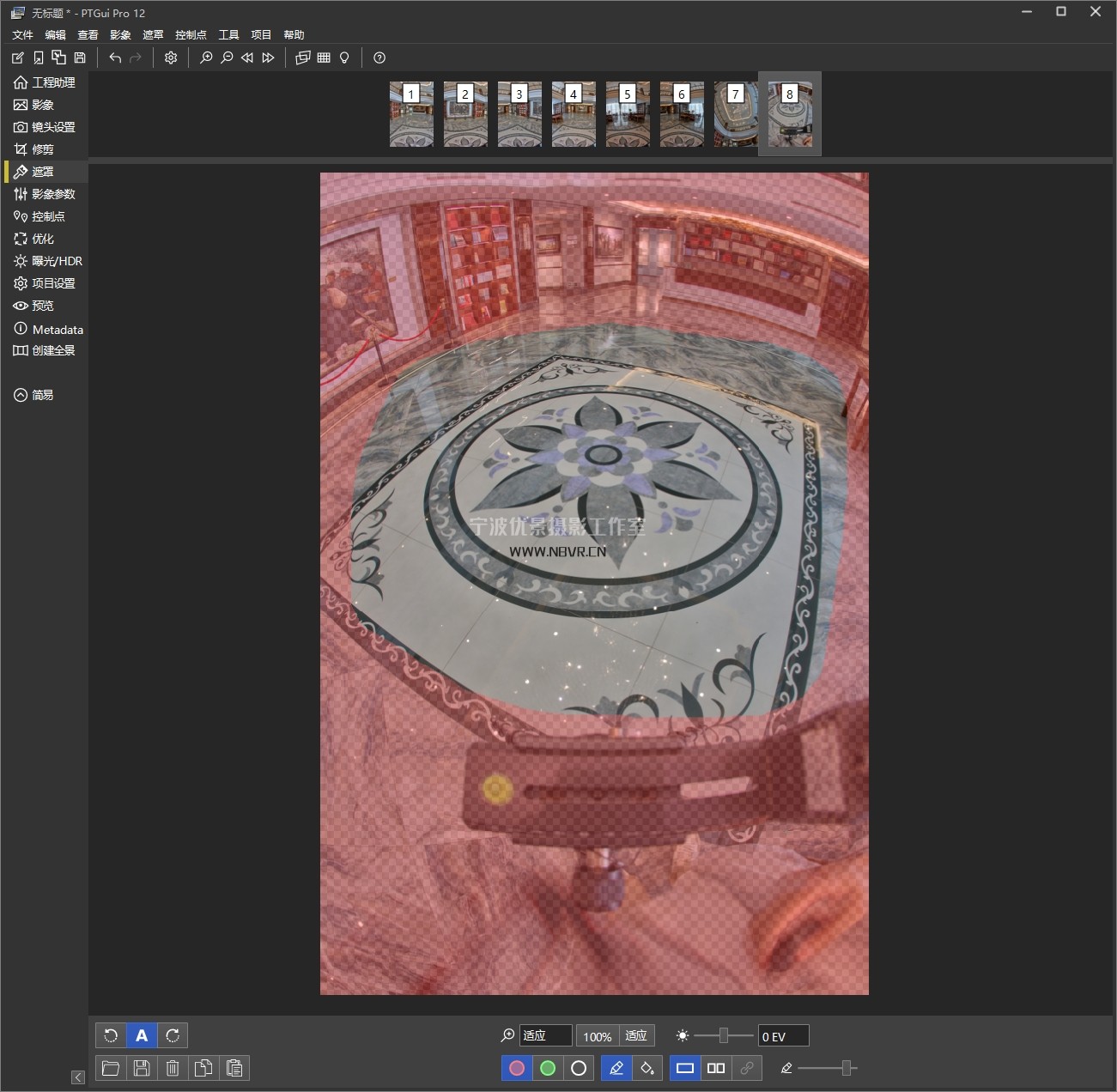Screen dimensions: 1117x1092
Task: Open the 遮罩 menu in the menu bar
Action: pos(153,34)
